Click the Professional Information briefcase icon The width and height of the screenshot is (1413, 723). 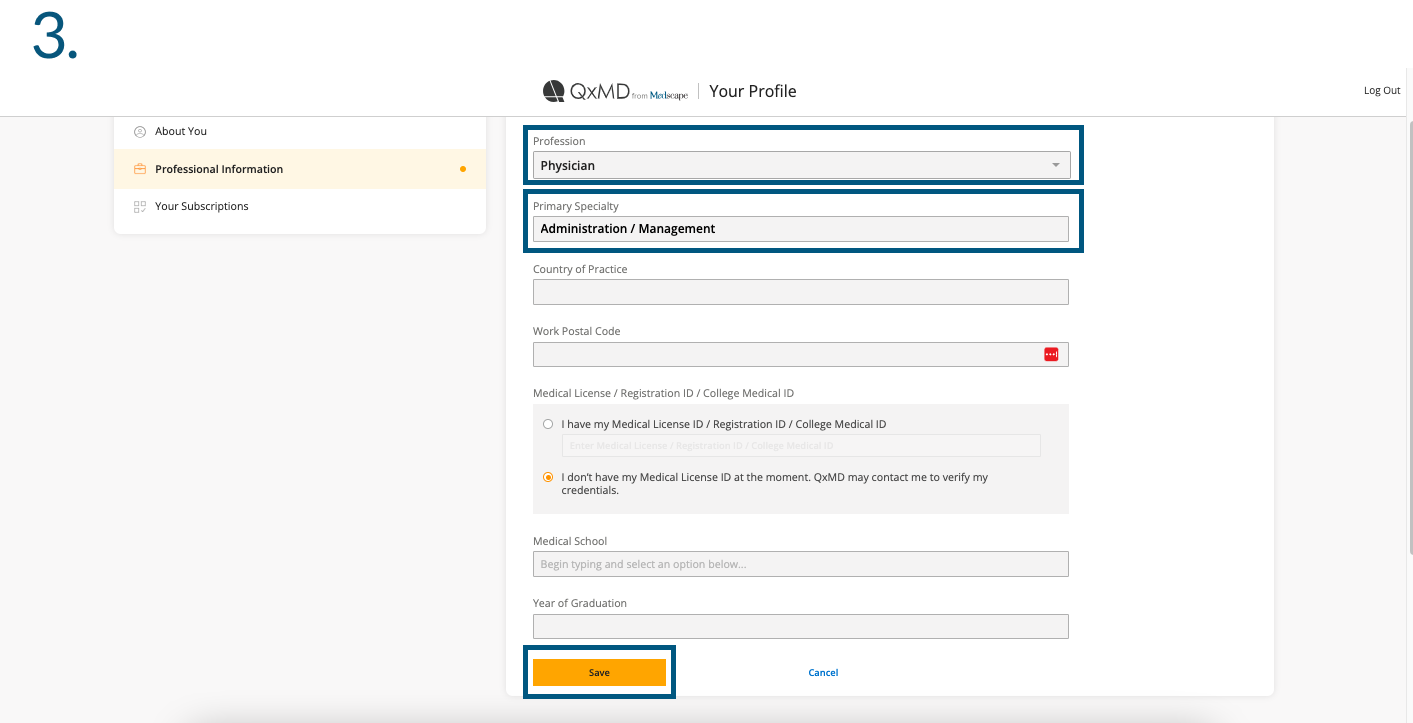coord(140,169)
